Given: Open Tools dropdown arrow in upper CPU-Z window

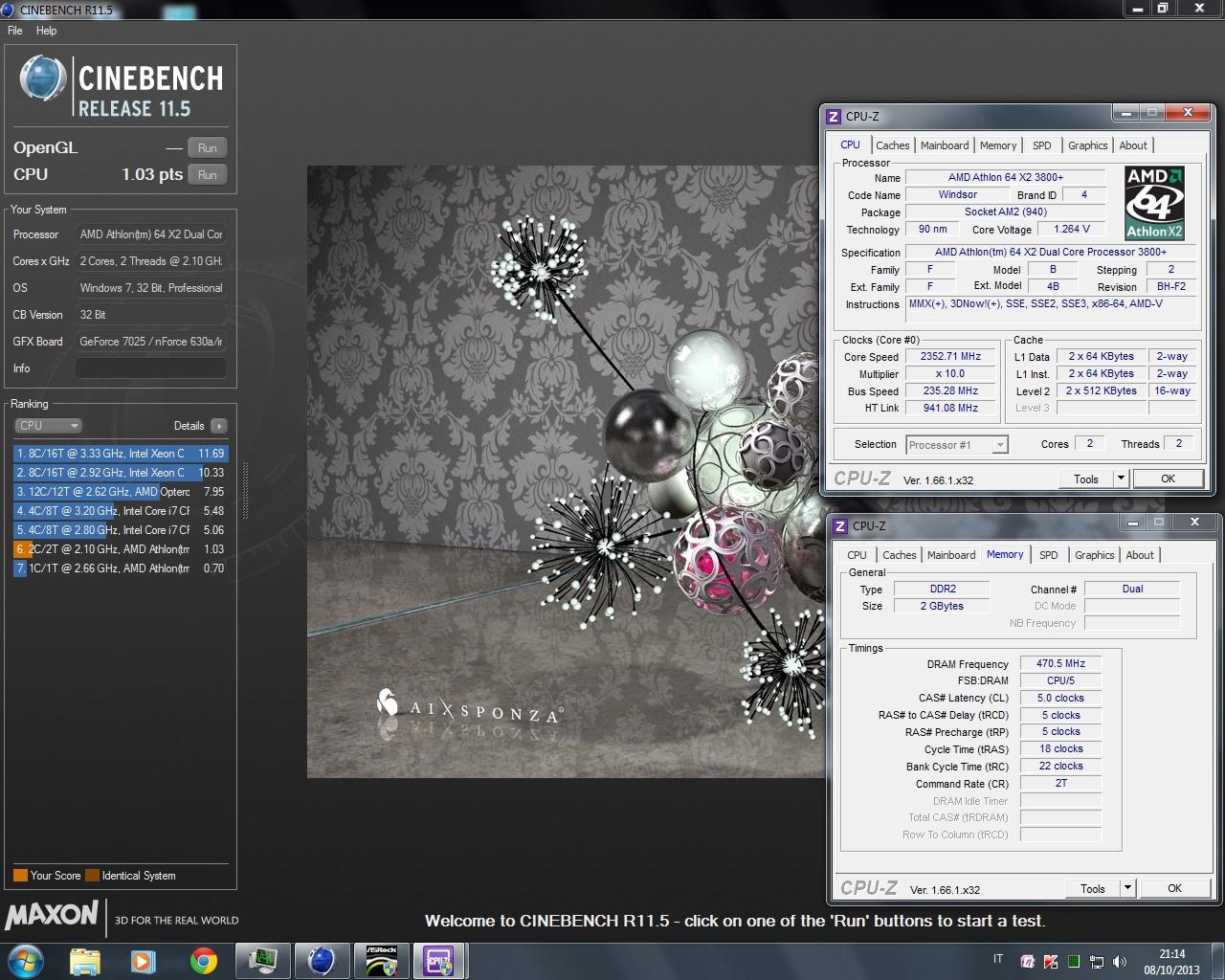Looking at the screenshot, I should (1121, 479).
